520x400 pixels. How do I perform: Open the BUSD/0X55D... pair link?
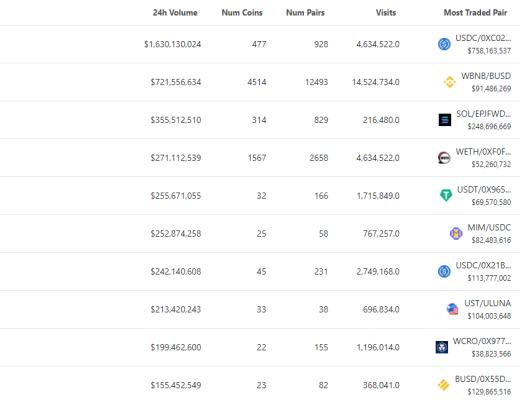pyautogui.click(x=483, y=379)
